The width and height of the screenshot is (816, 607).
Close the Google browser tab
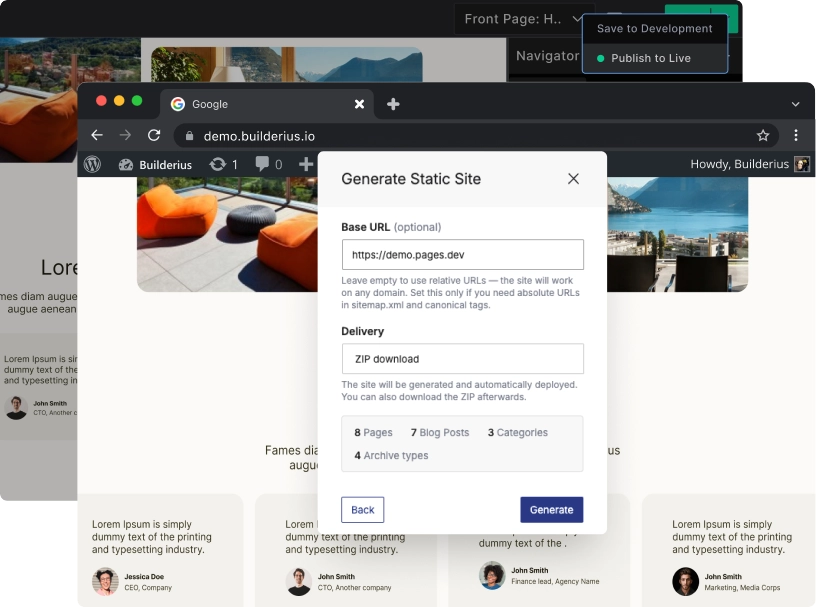[359, 104]
